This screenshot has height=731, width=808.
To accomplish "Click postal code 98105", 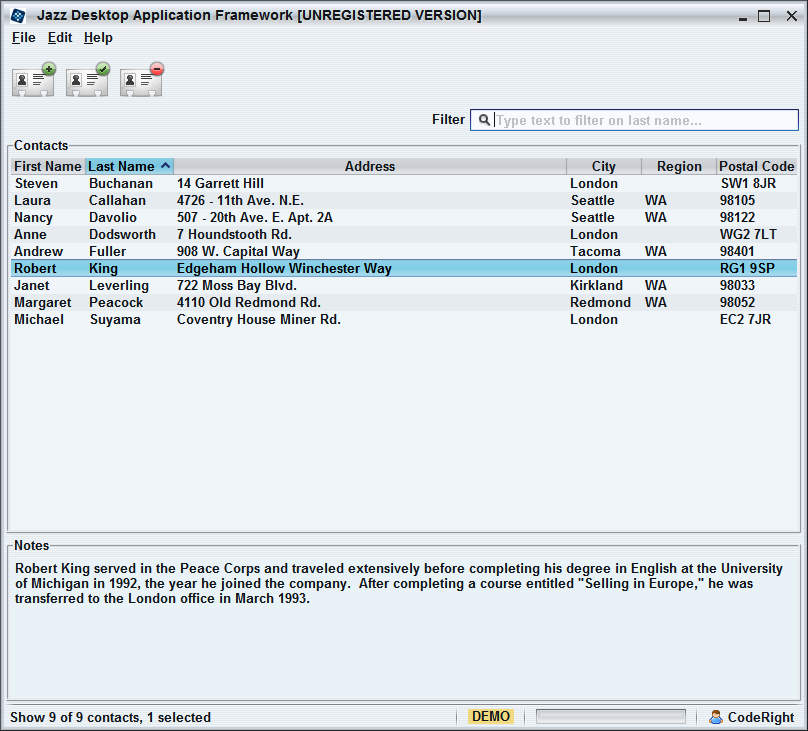I will click(x=737, y=200).
